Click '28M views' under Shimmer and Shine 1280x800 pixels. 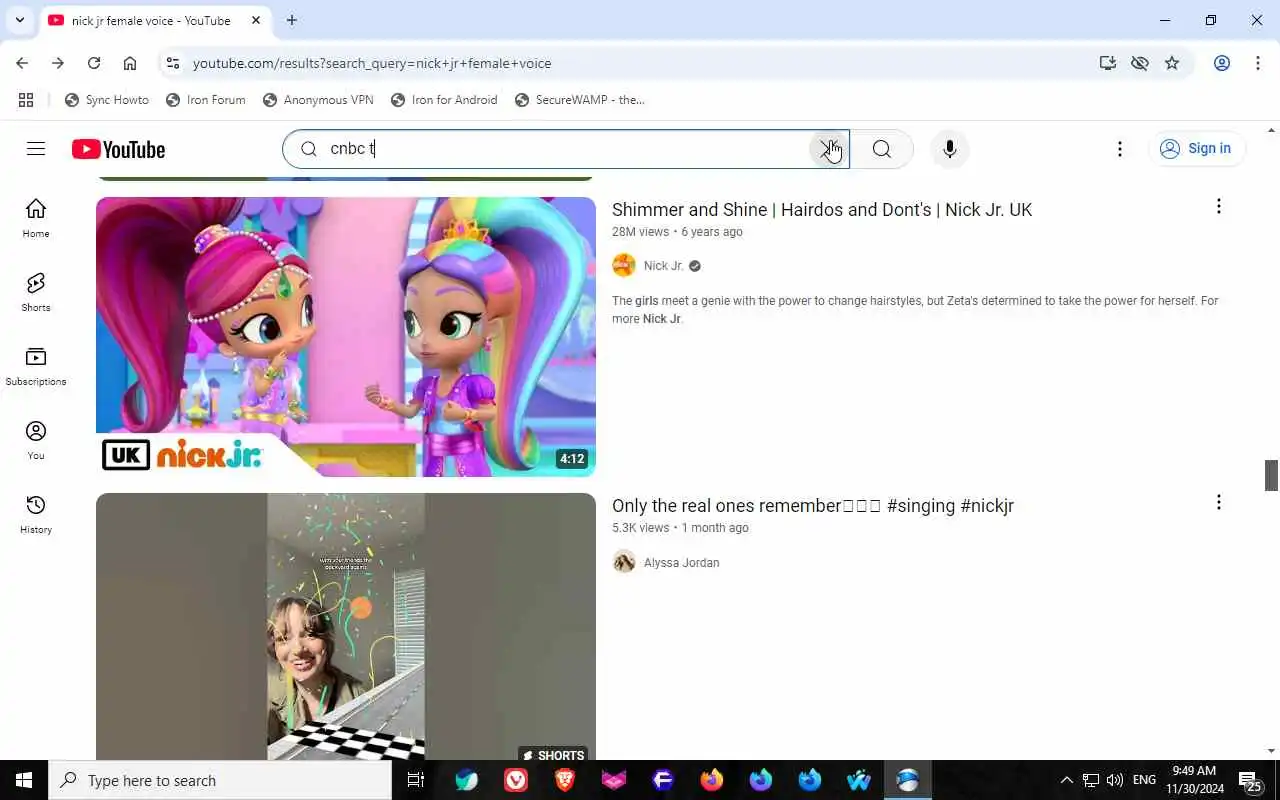click(x=640, y=232)
